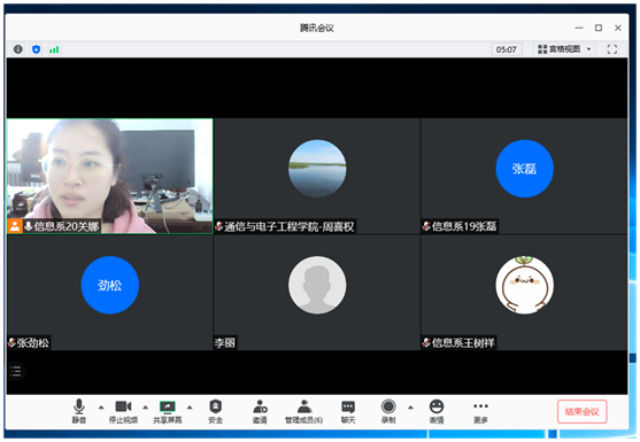Screen dimensions: 640x442
Task: Expand the audio options arrow beside mute
Action: pos(100,407)
